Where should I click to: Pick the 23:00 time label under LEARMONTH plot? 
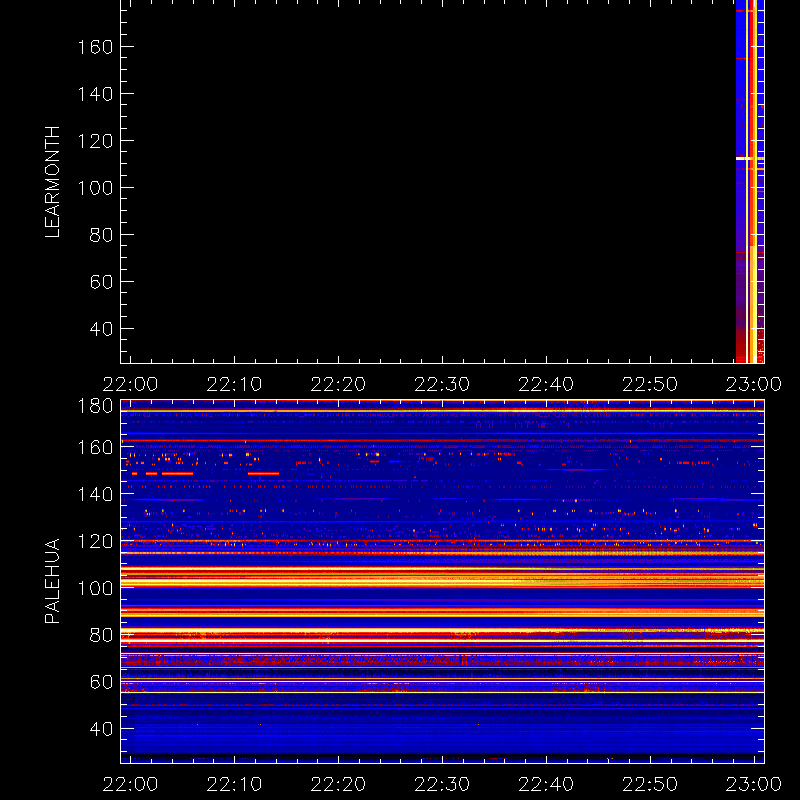[754, 384]
